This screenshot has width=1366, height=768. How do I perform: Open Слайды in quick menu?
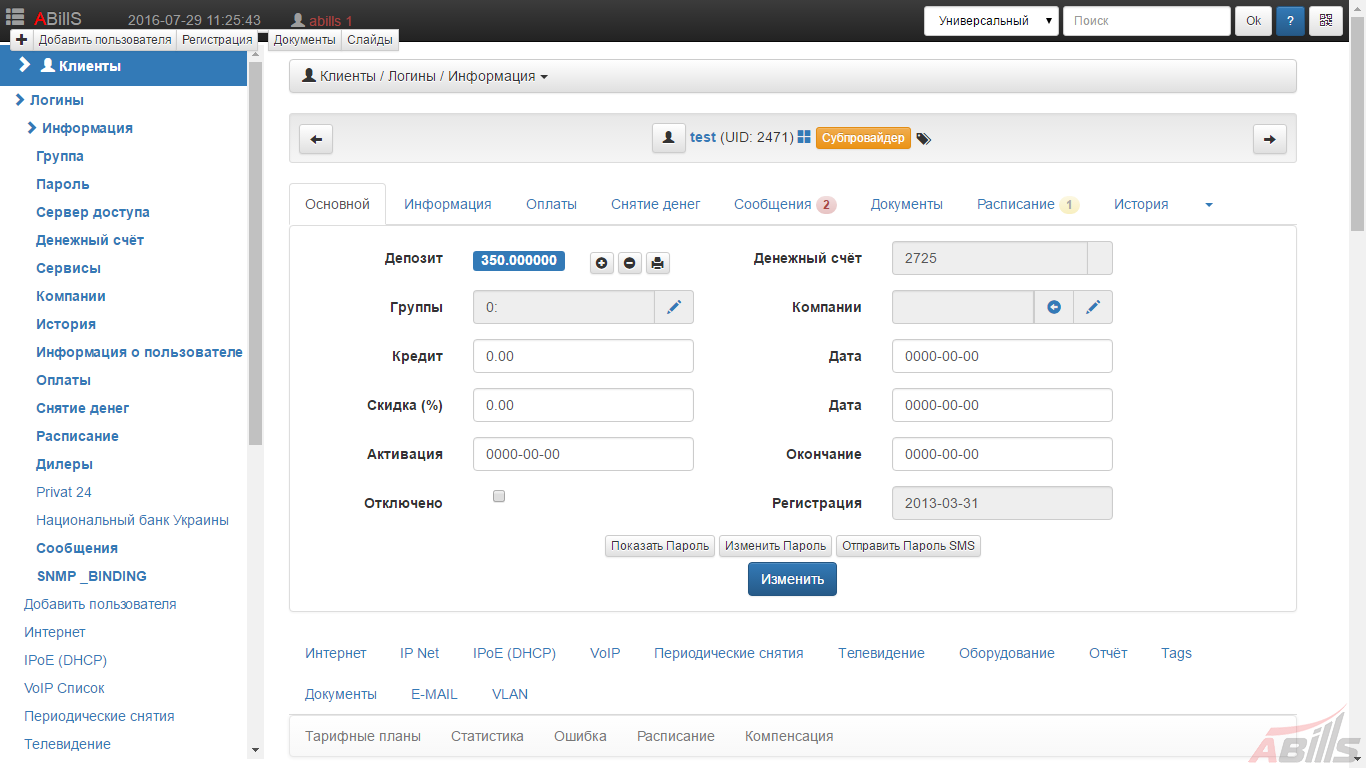click(x=370, y=40)
